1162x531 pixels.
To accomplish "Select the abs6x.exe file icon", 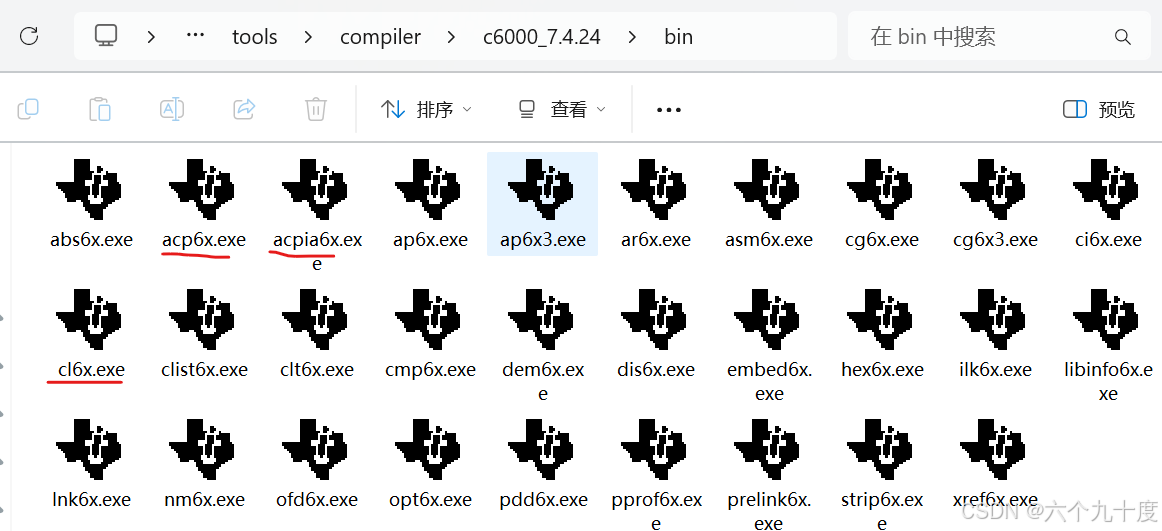I will tap(88, 190).
